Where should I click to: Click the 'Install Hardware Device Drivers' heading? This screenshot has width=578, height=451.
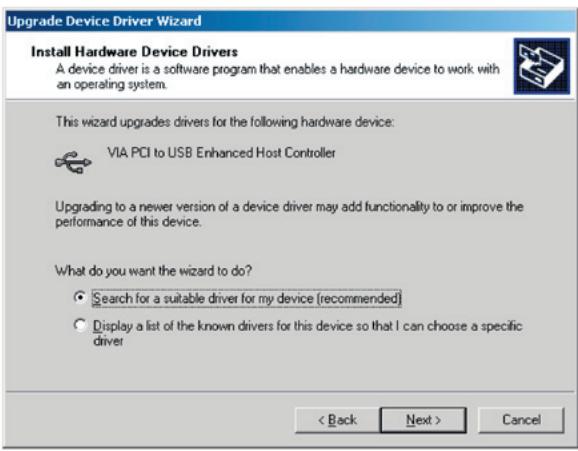(135, 52)
